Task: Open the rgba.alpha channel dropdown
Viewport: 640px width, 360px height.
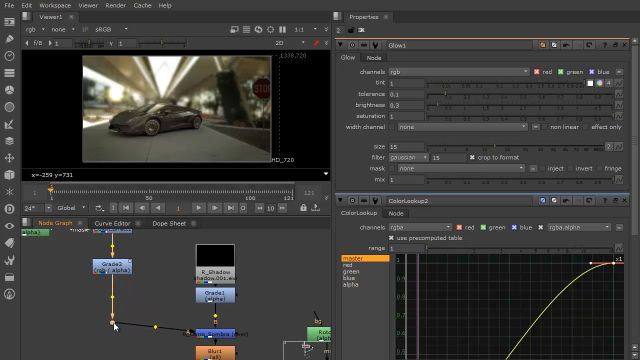Action: pos(579,227)
